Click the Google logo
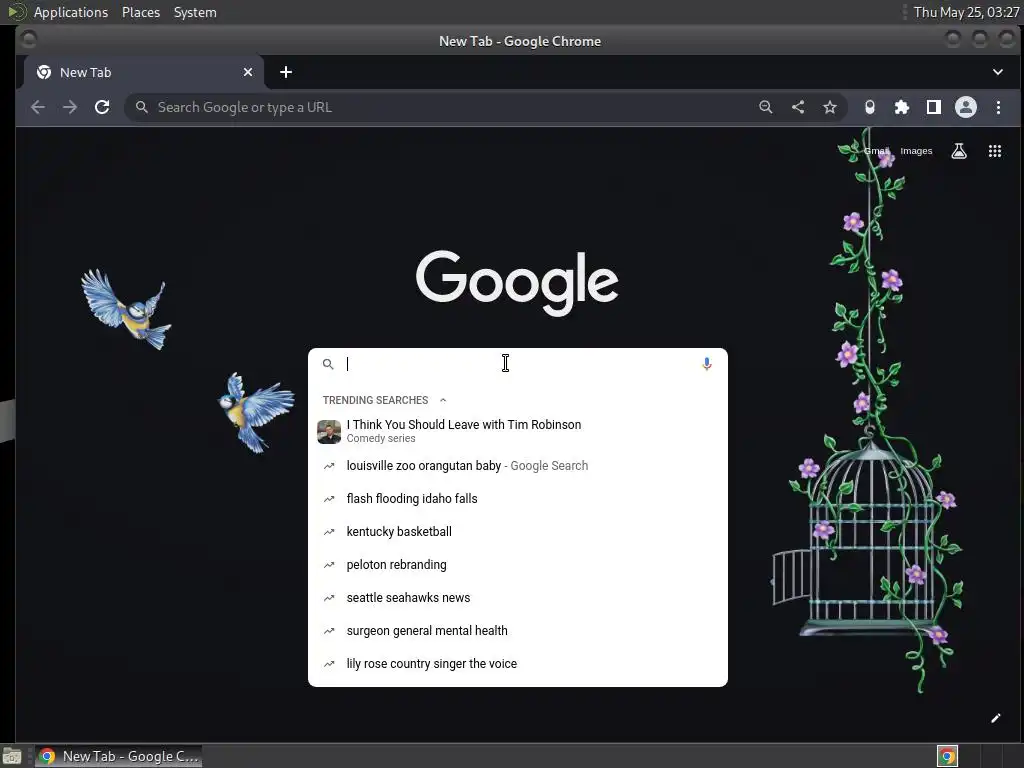Screen dimensions: 1024x768 click(x=517, y=282)
